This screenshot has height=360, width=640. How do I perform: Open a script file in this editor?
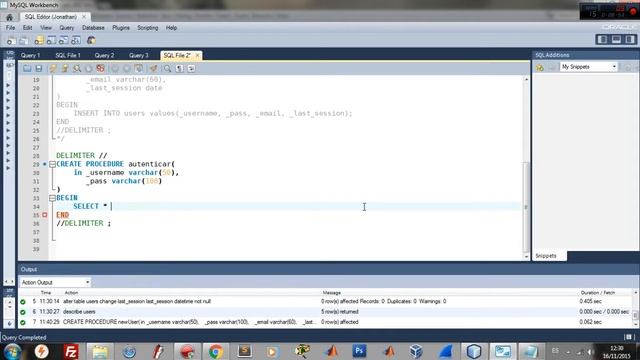pos(27,69)
